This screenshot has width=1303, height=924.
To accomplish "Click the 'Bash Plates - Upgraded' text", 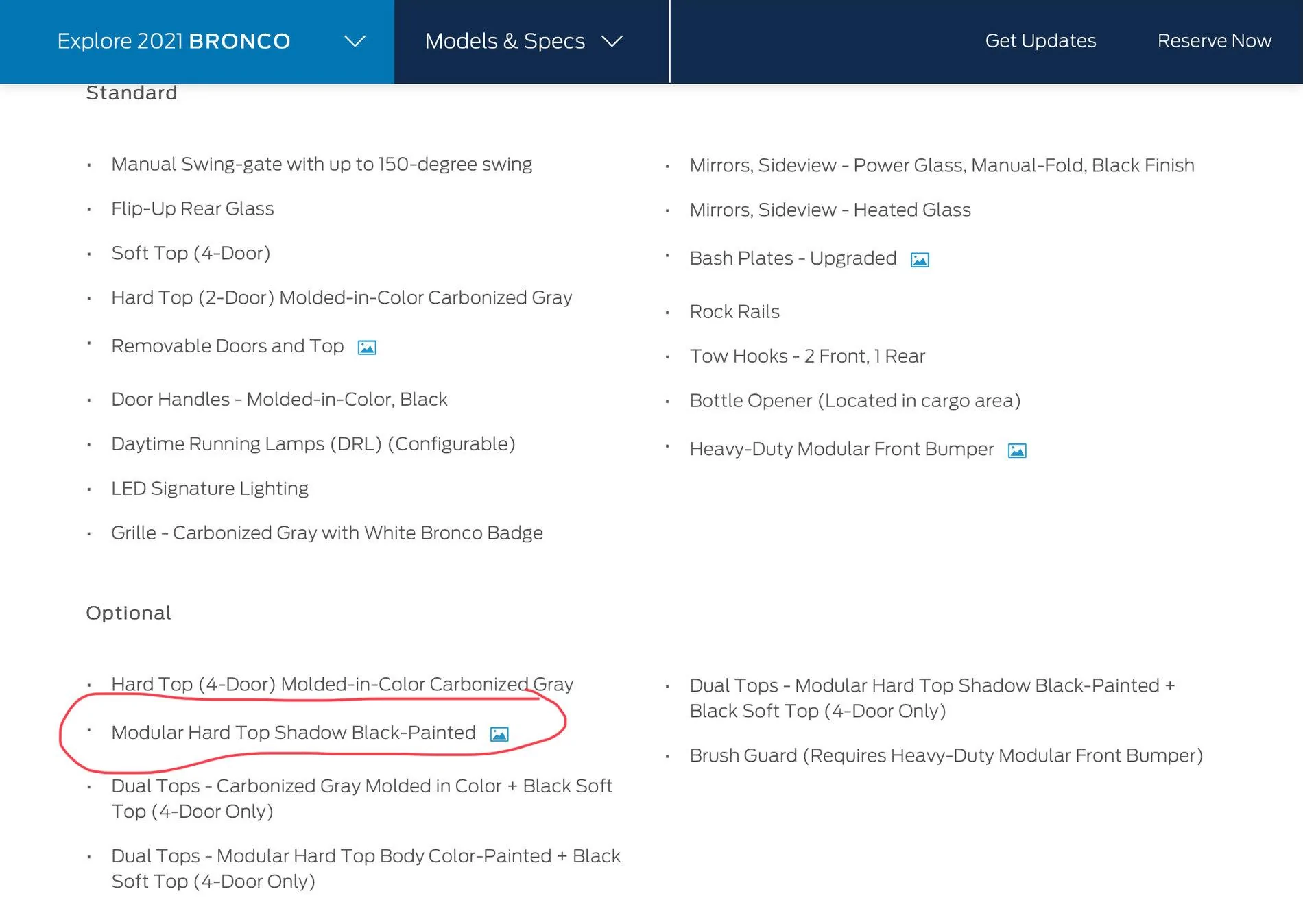I will 793,258.
